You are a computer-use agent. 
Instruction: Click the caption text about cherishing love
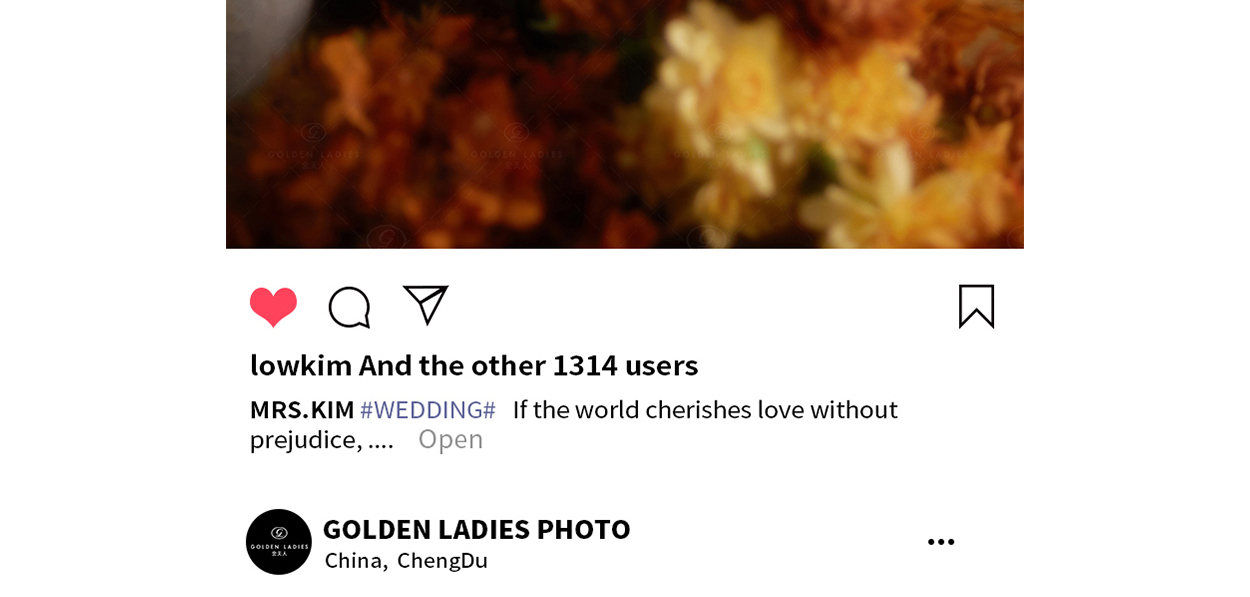tap(705, 410)
